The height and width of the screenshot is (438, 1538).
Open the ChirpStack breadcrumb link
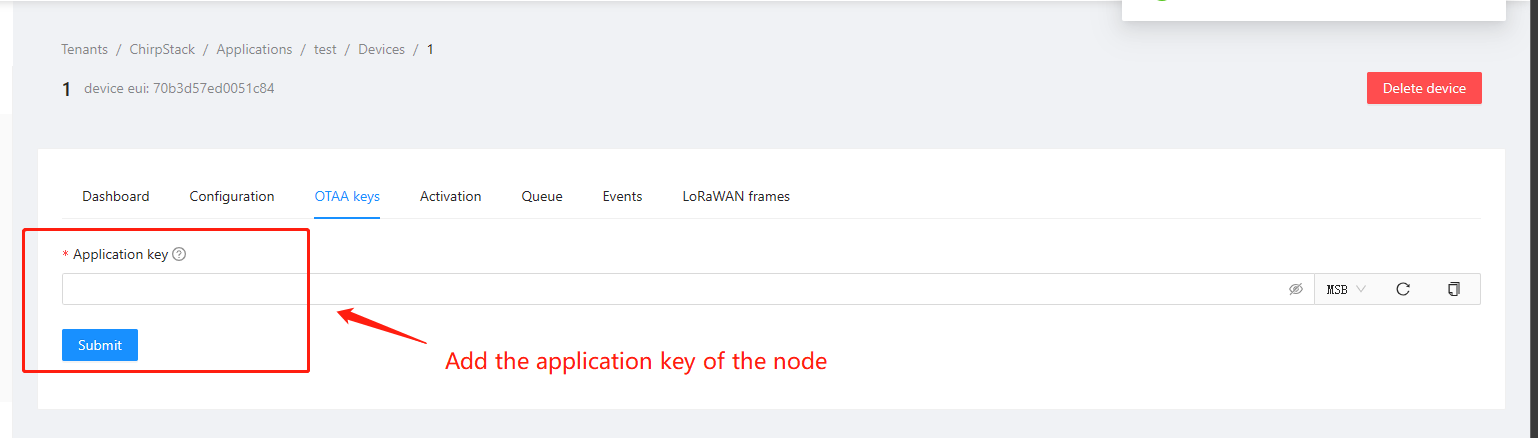[x=162, y=49]
